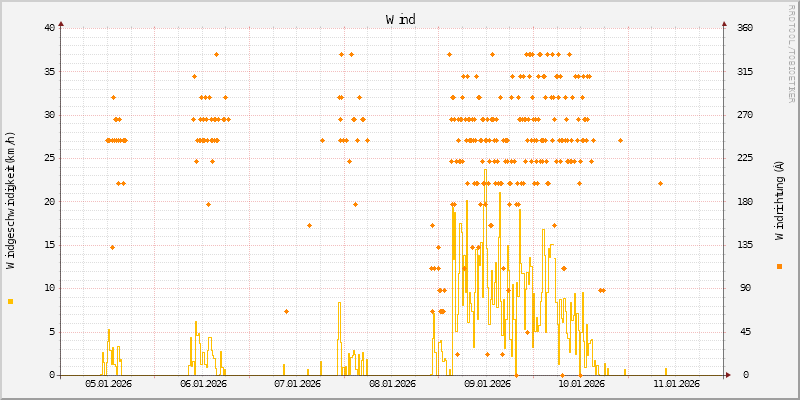Click the Windgeschwindigkeit (km/h) axis label
Image resolution: width=800 pixels, height=400 pixels.
point(11,200)
